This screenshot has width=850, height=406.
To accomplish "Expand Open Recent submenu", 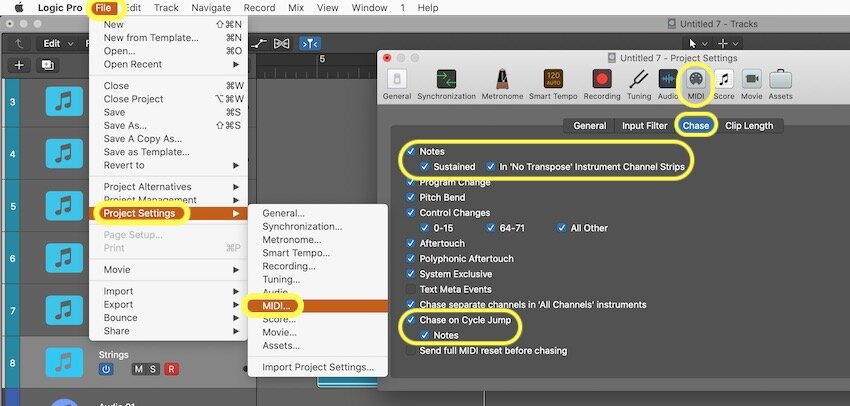I will 170,64.
